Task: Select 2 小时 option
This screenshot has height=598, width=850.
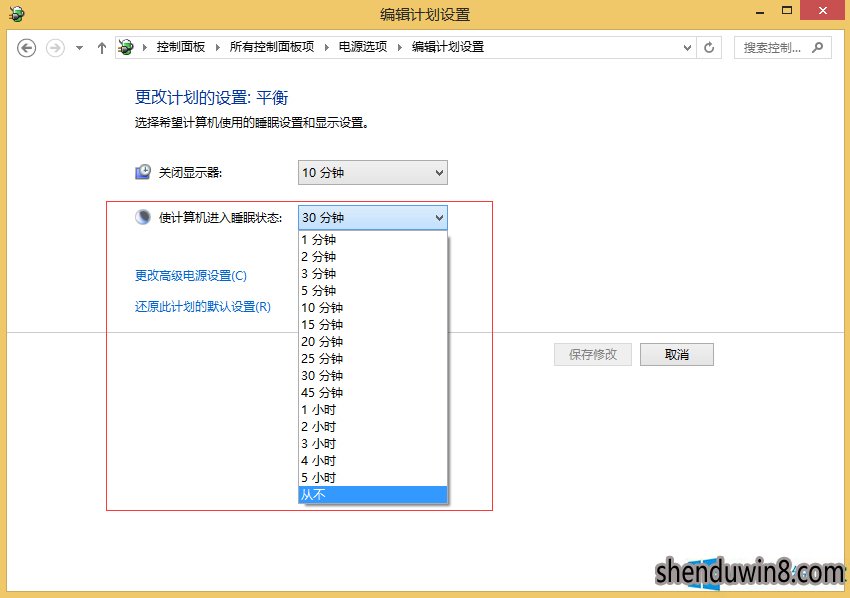Action: coord(372,427)
